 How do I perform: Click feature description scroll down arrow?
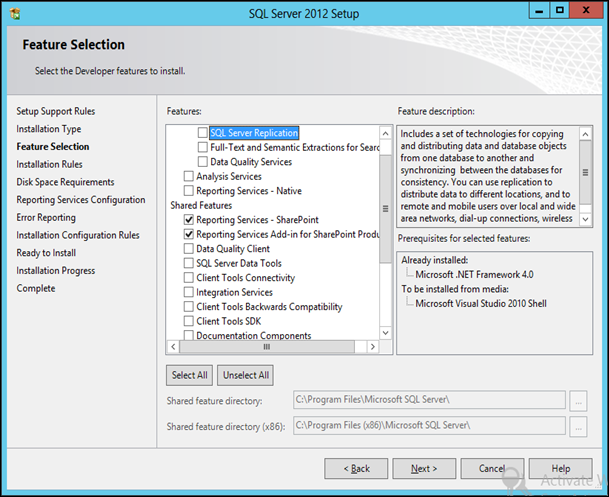pos(585,219)
